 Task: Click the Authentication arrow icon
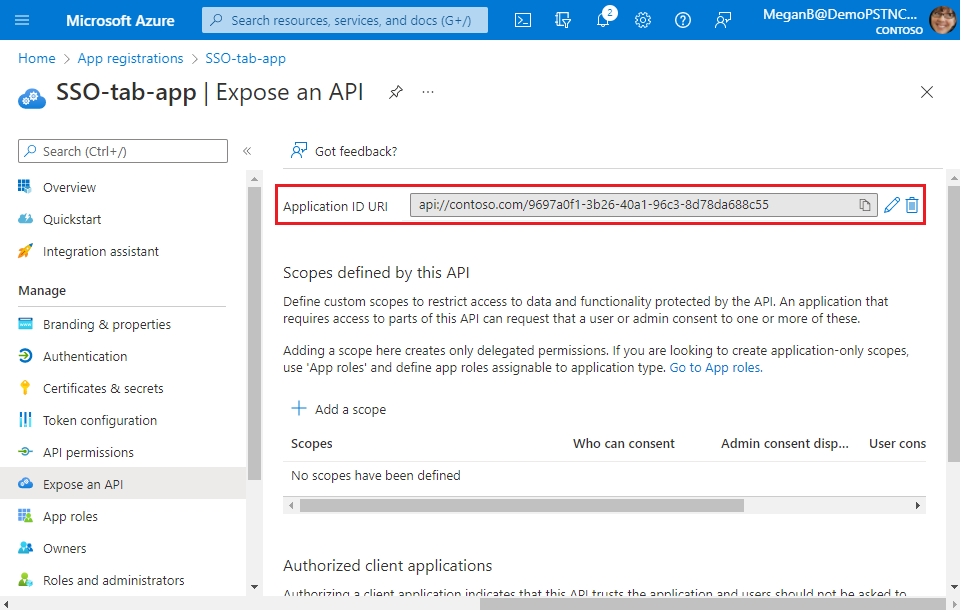[25, 356]
